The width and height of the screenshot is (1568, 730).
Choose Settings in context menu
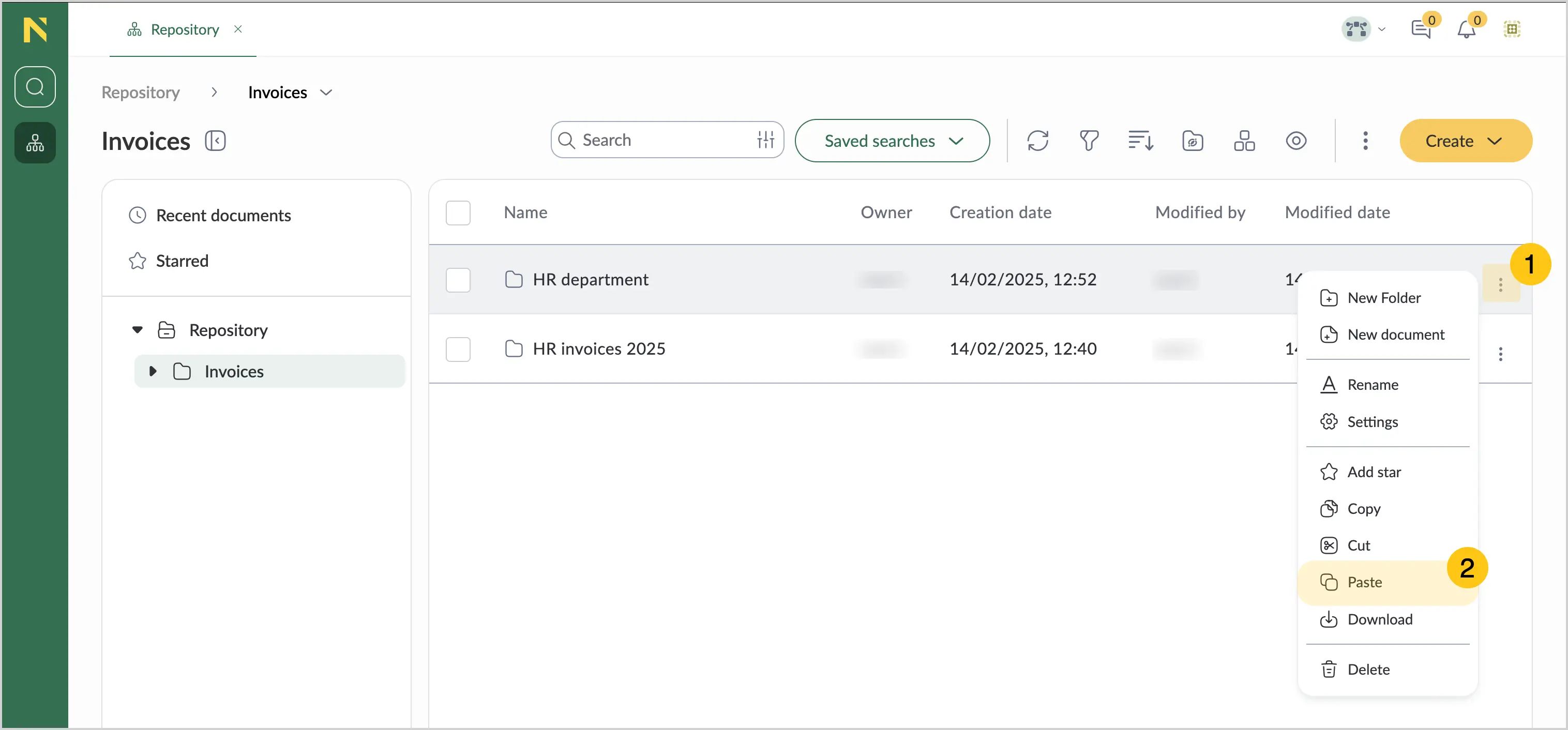[1387, 421]
